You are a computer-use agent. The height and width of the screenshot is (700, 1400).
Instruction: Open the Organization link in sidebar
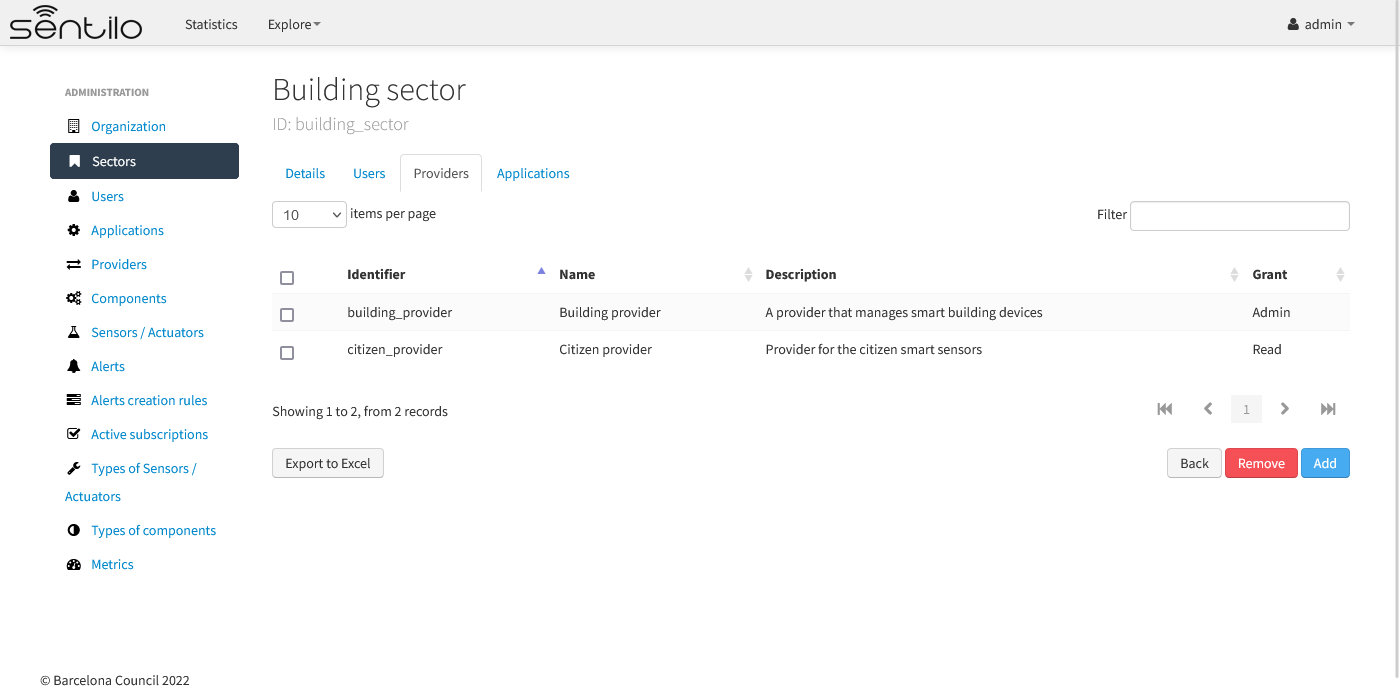click(x=128, y=126)
